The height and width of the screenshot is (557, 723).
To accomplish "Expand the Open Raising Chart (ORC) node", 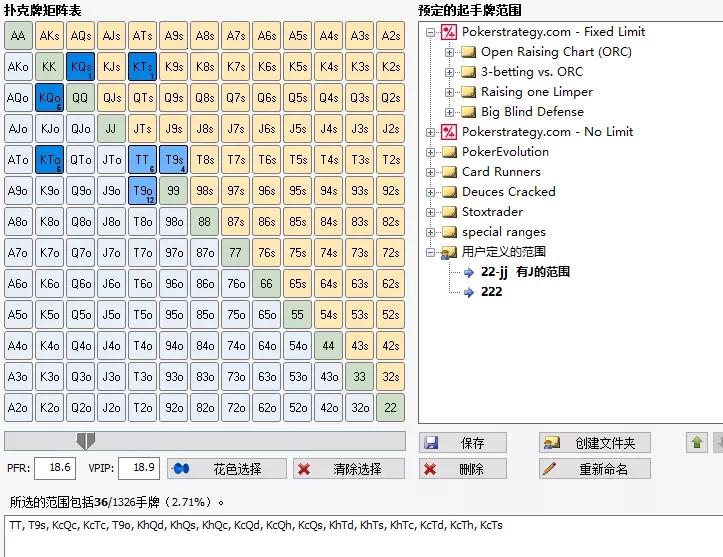I will tap(449, 52).
